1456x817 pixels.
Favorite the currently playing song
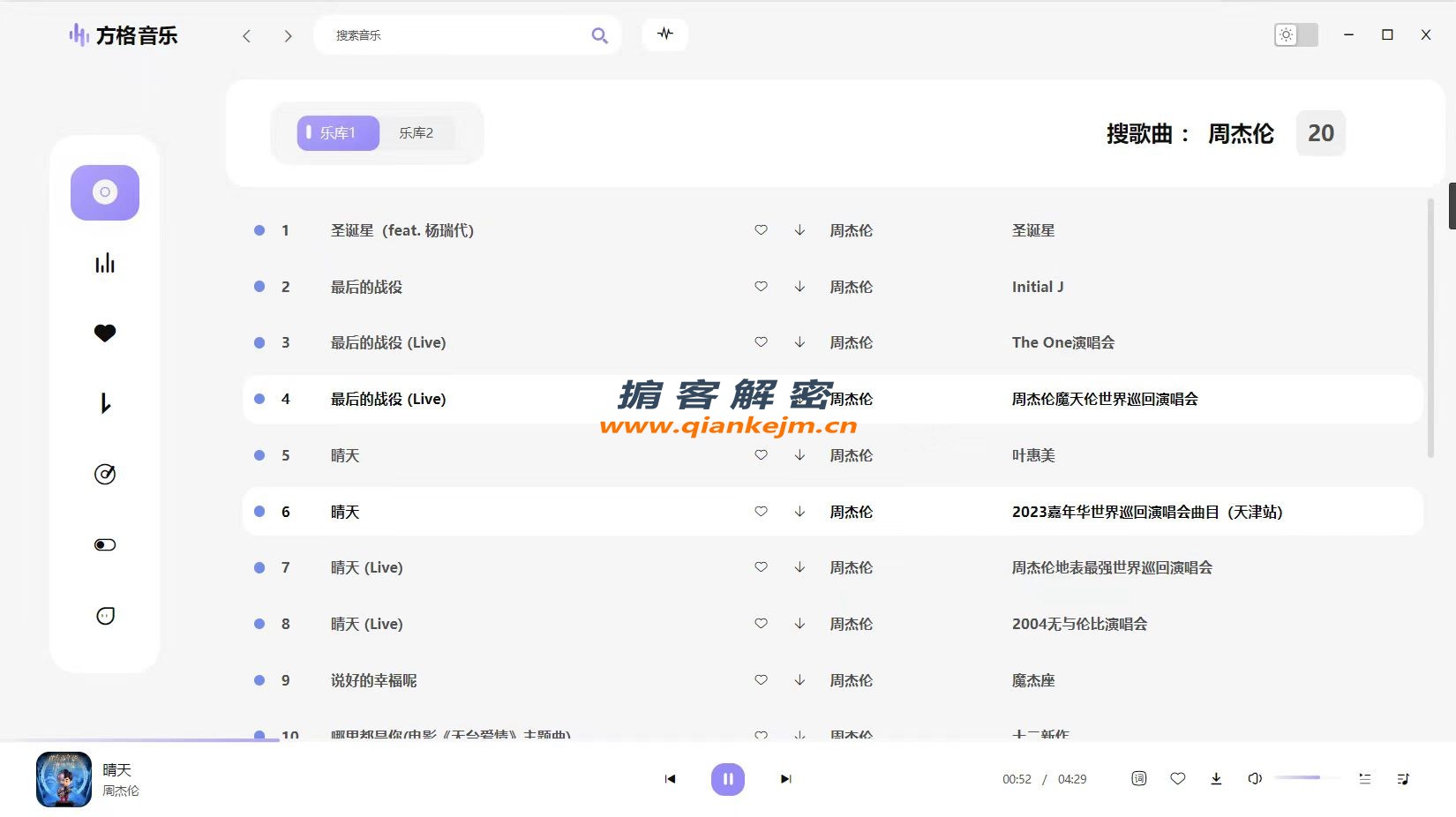coord(1178,778)
